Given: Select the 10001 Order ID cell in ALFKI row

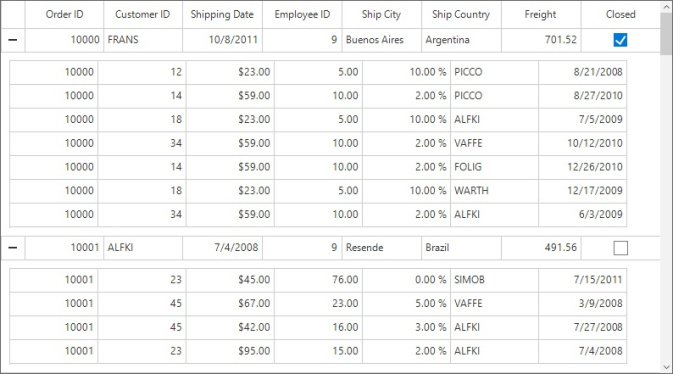Looking at the screenshot, I should click(x=64, y=248).
